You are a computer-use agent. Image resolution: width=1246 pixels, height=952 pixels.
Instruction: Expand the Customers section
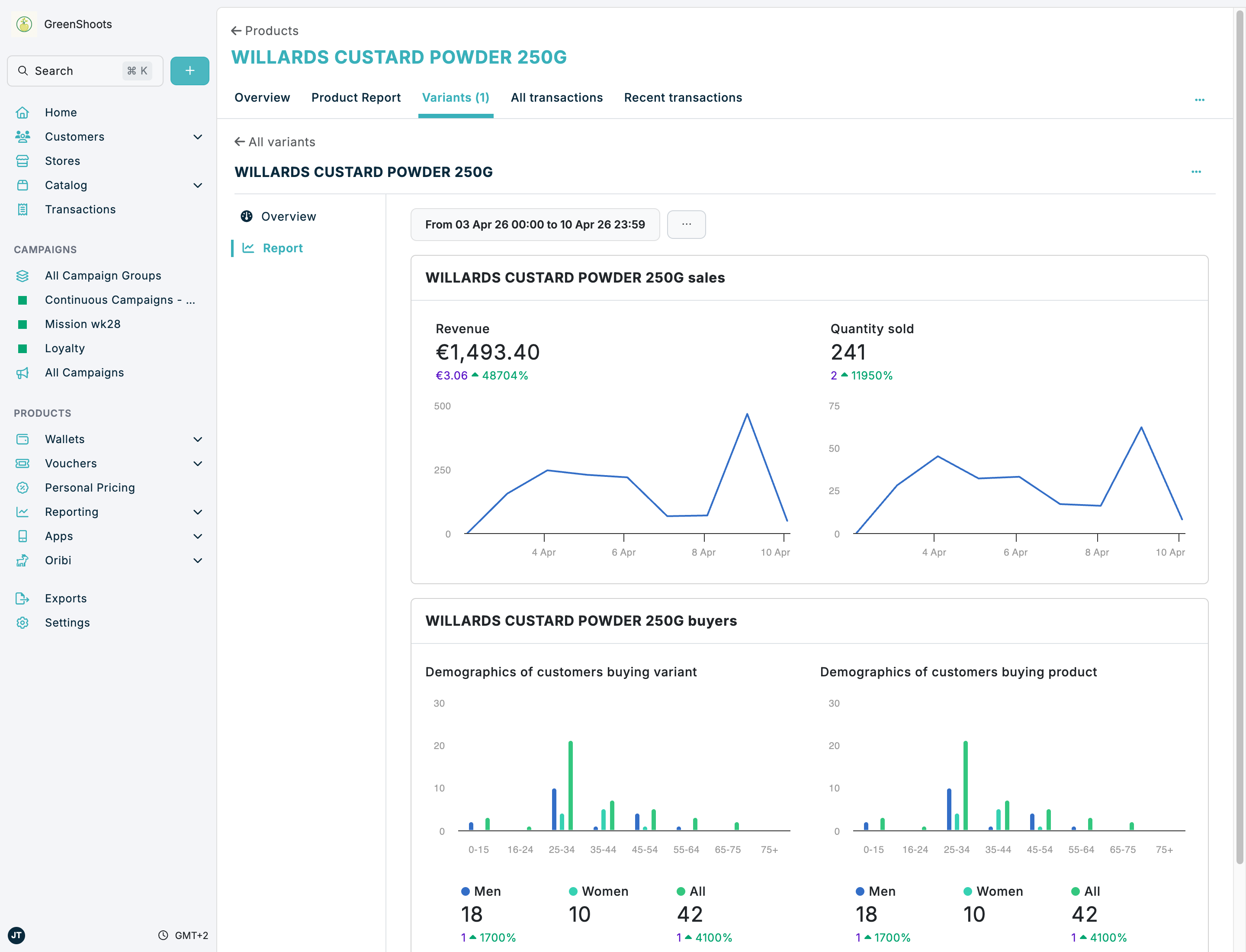(x=197, y=137)
